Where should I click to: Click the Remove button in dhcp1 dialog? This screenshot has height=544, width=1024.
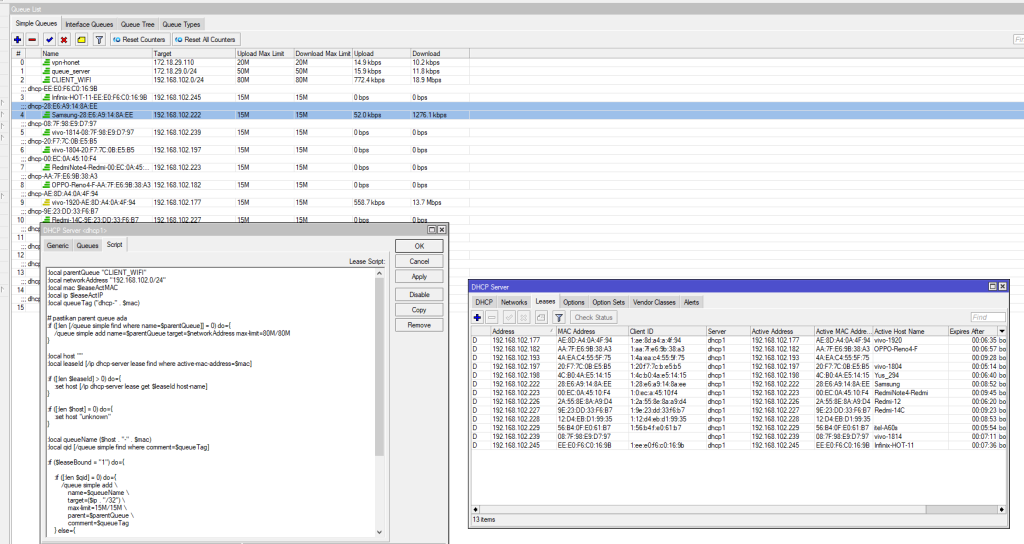coord(419,325)
